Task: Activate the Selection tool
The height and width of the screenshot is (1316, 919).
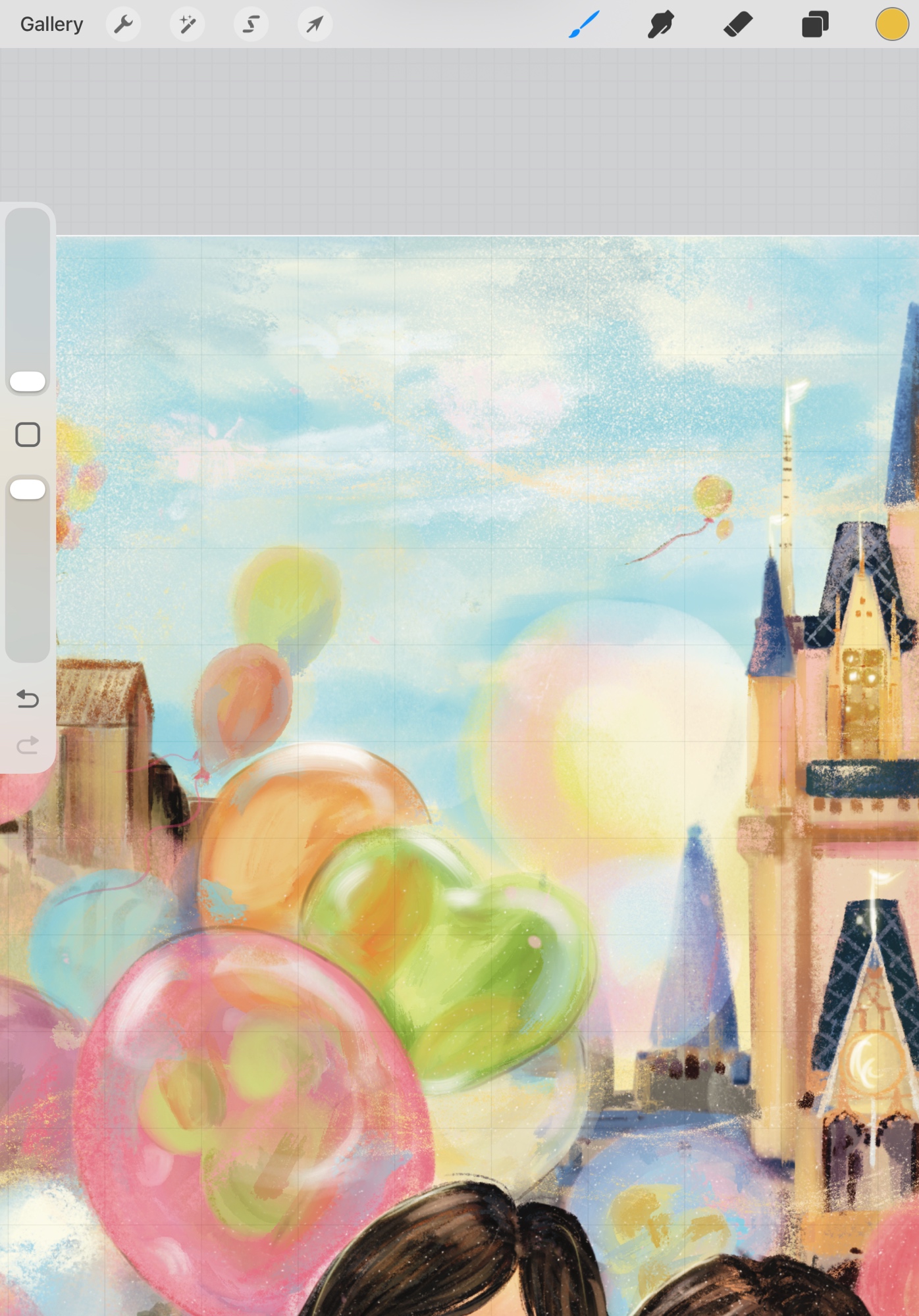Action: click(x=251, y=24)
